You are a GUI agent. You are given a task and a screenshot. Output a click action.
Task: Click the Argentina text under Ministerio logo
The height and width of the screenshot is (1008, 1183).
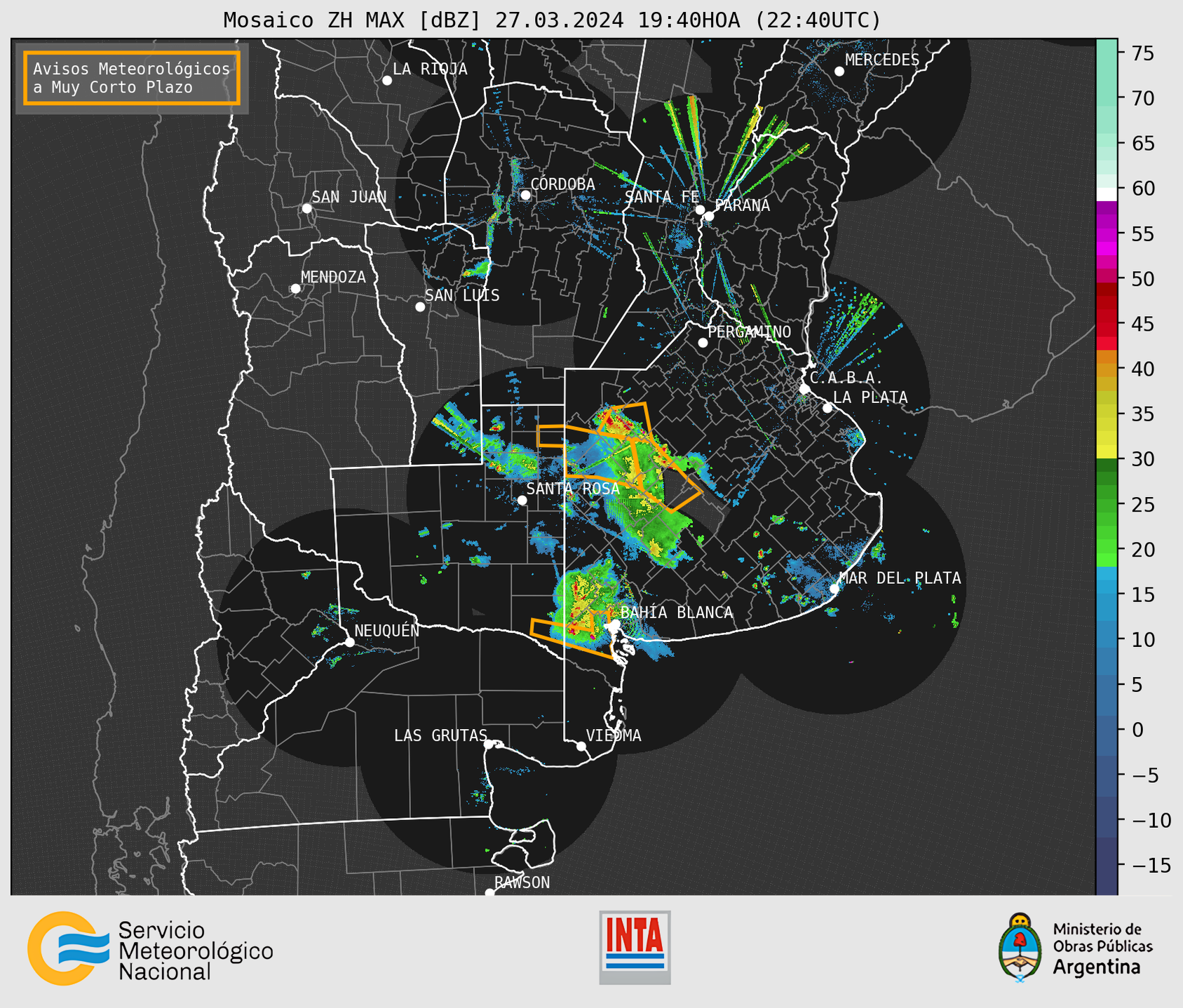click(1097, 967)
